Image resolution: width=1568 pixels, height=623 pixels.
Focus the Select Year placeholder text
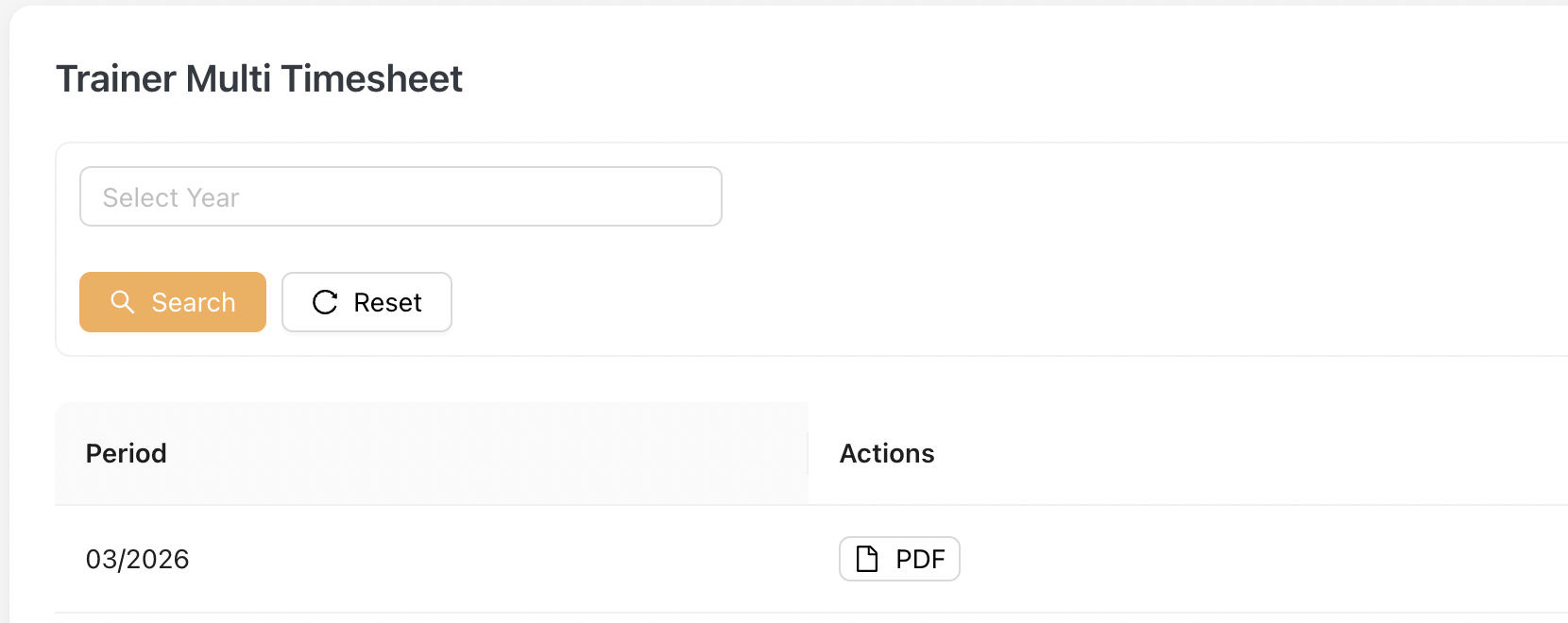click(x=171, y=197)
